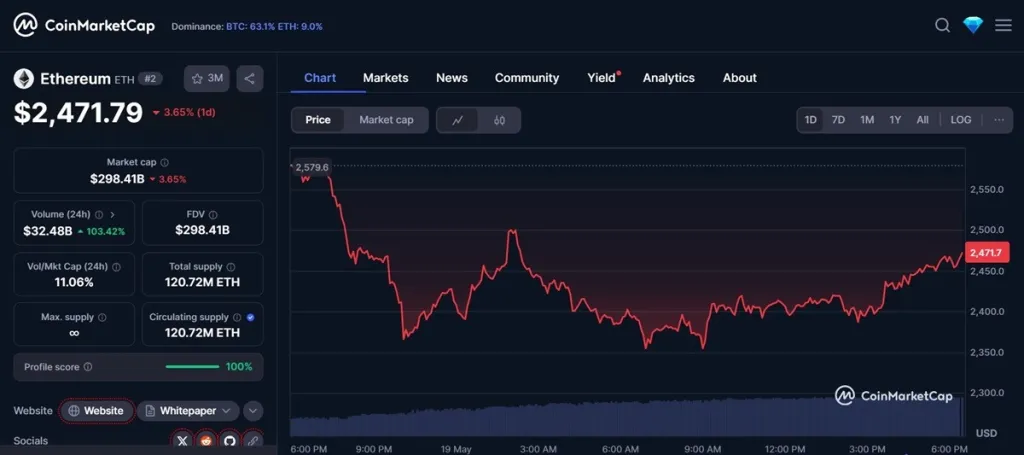Click the Max. supply info icon
1024x455 pixels.
point(102,317)
